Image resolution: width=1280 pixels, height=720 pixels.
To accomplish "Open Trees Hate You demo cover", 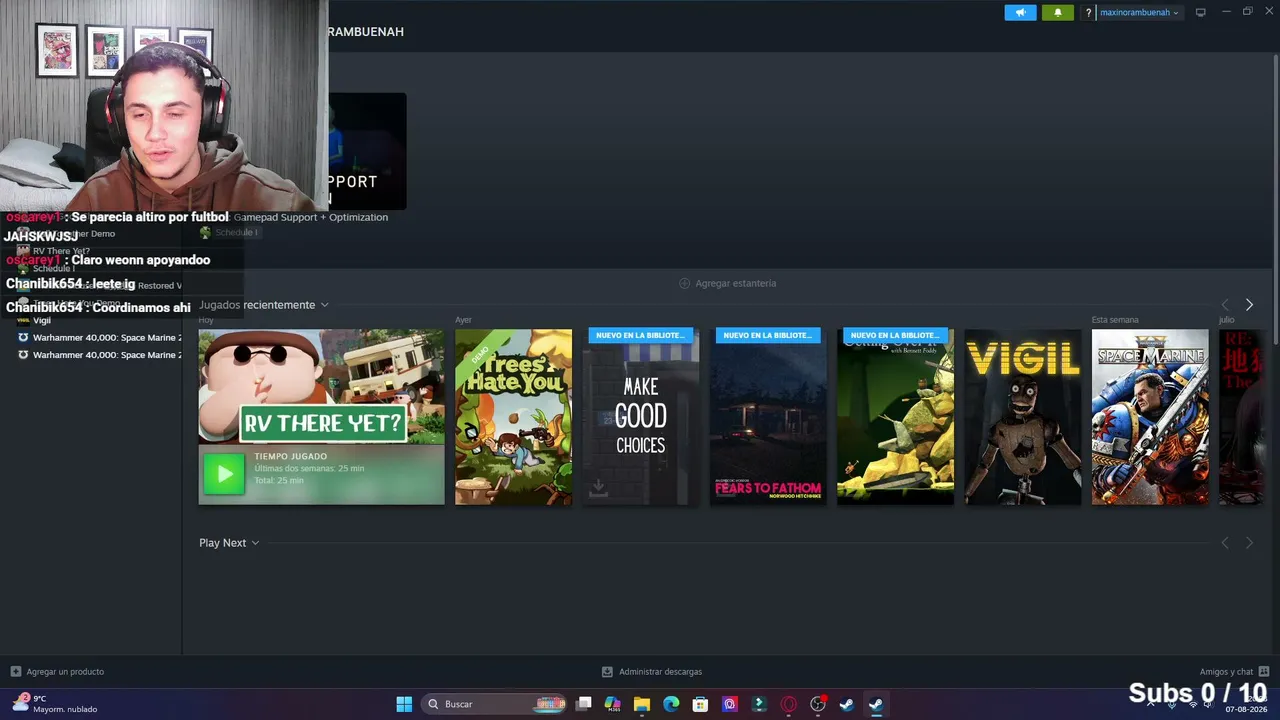I will tap(513, 417).
